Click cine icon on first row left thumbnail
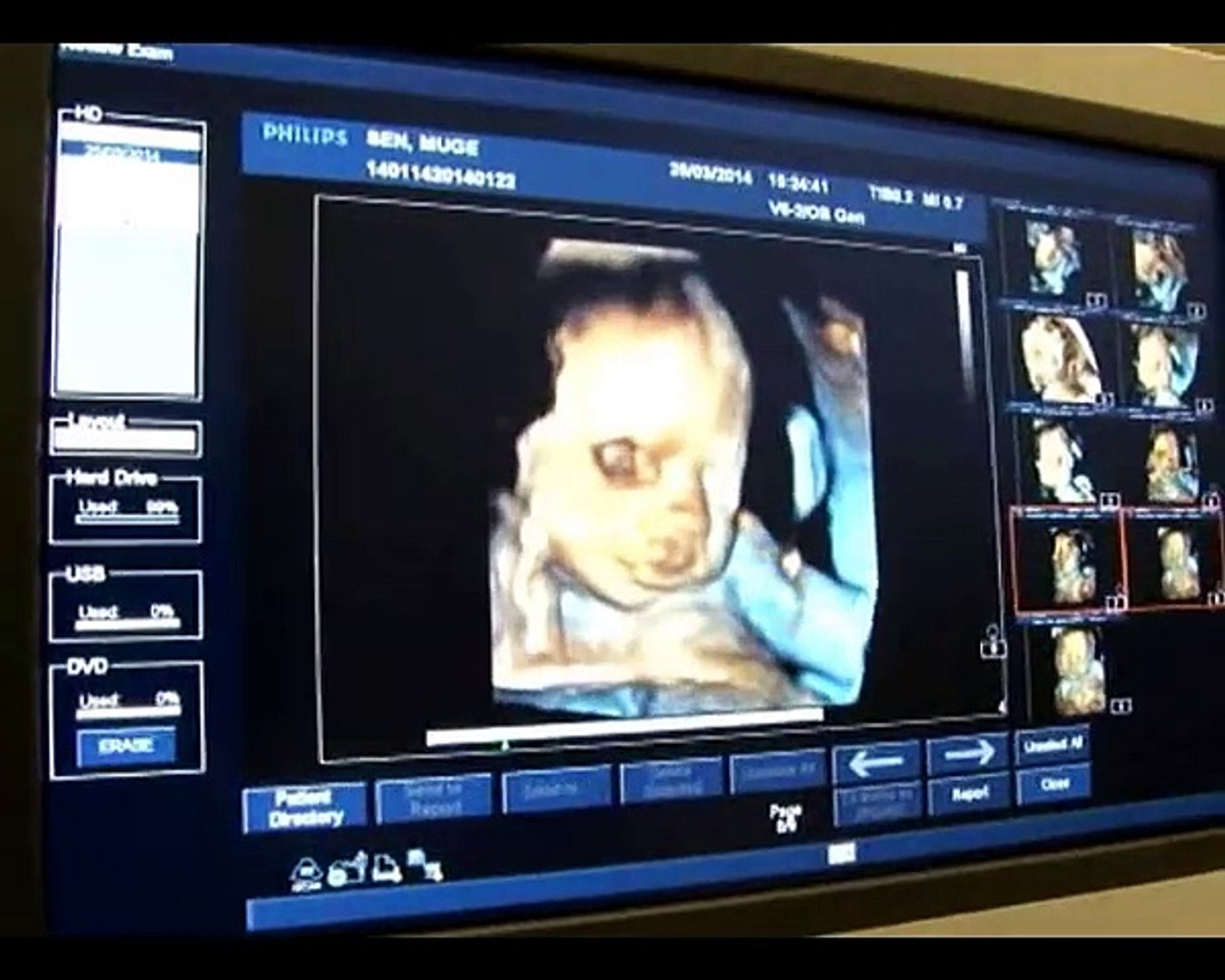1225x980 pixels. [1096, 299]
